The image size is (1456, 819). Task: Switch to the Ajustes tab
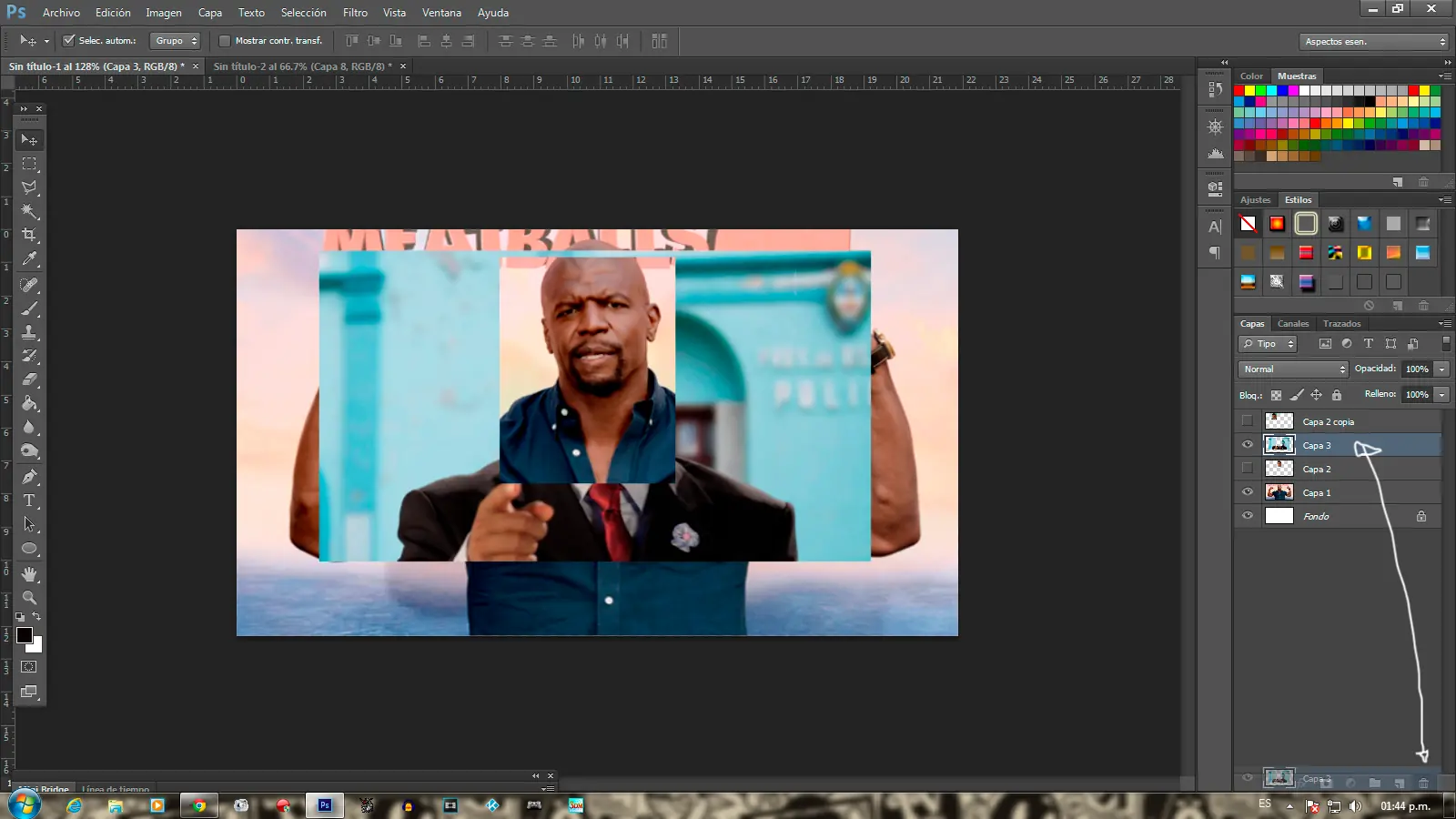pyautogui.click(x=1256, y=200)
